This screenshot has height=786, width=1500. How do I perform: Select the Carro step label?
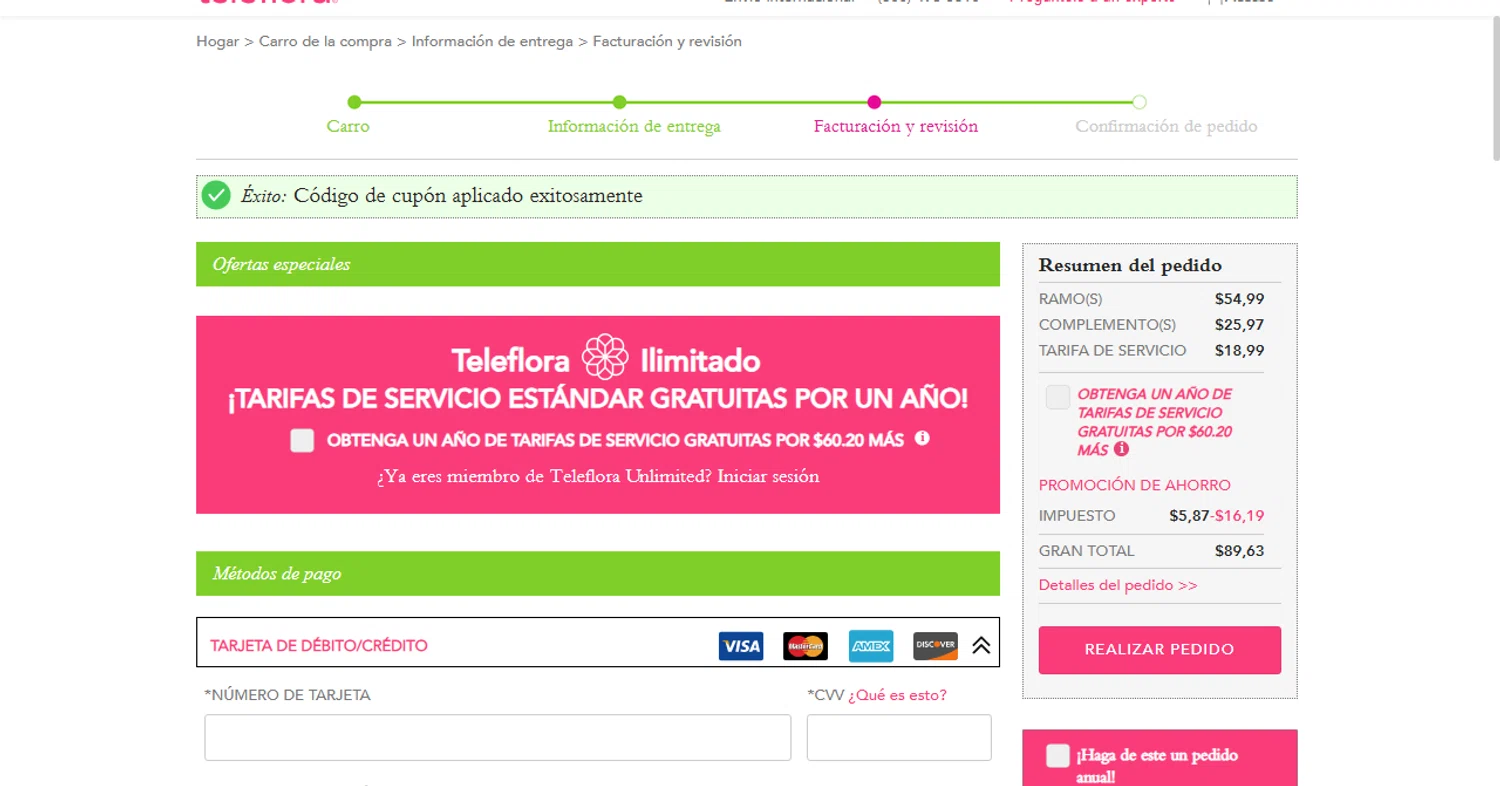348,126
